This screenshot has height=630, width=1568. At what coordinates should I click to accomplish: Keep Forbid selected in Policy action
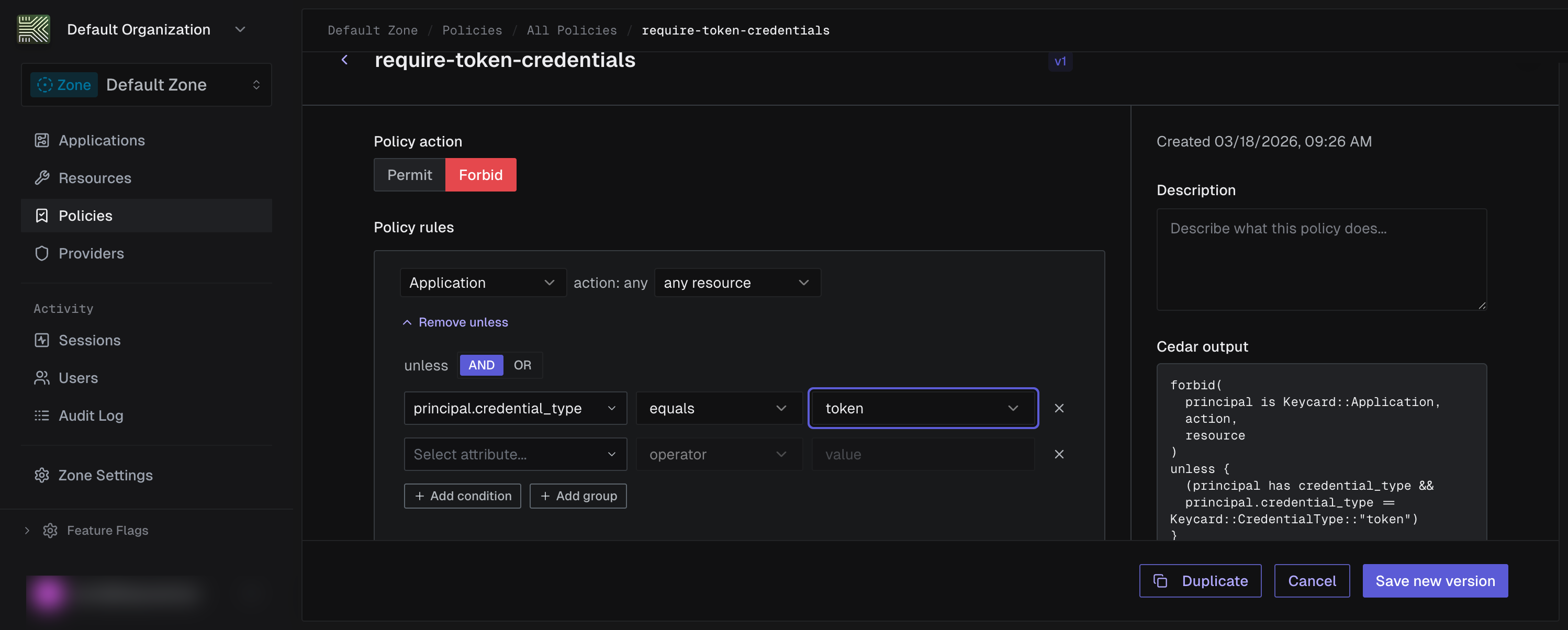[x=481, y=175]
